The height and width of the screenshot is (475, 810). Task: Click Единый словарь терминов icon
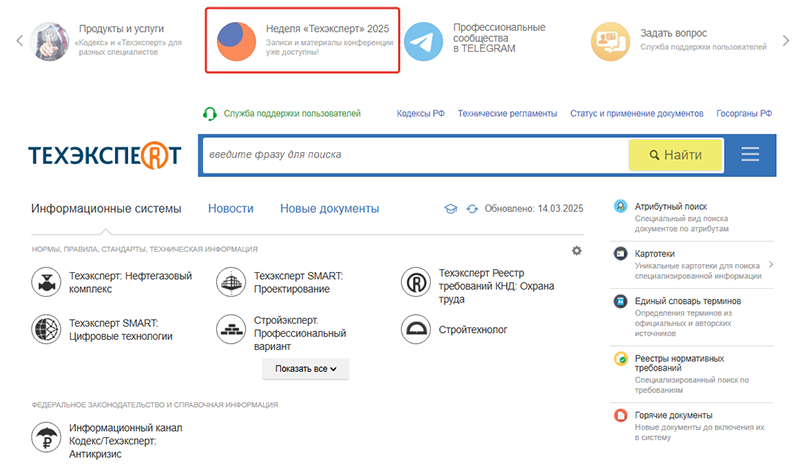pos(620,301)
